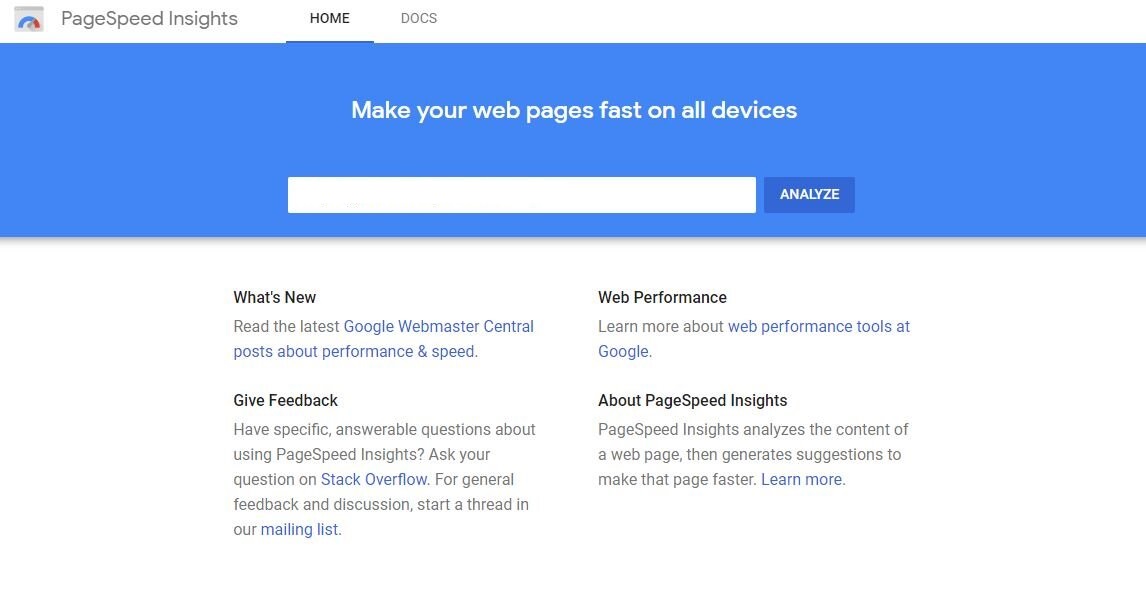Image resolution: width=1146 pixels, height=601 pixels.
Task: Click the What's New heading
Action: point(274,297)
